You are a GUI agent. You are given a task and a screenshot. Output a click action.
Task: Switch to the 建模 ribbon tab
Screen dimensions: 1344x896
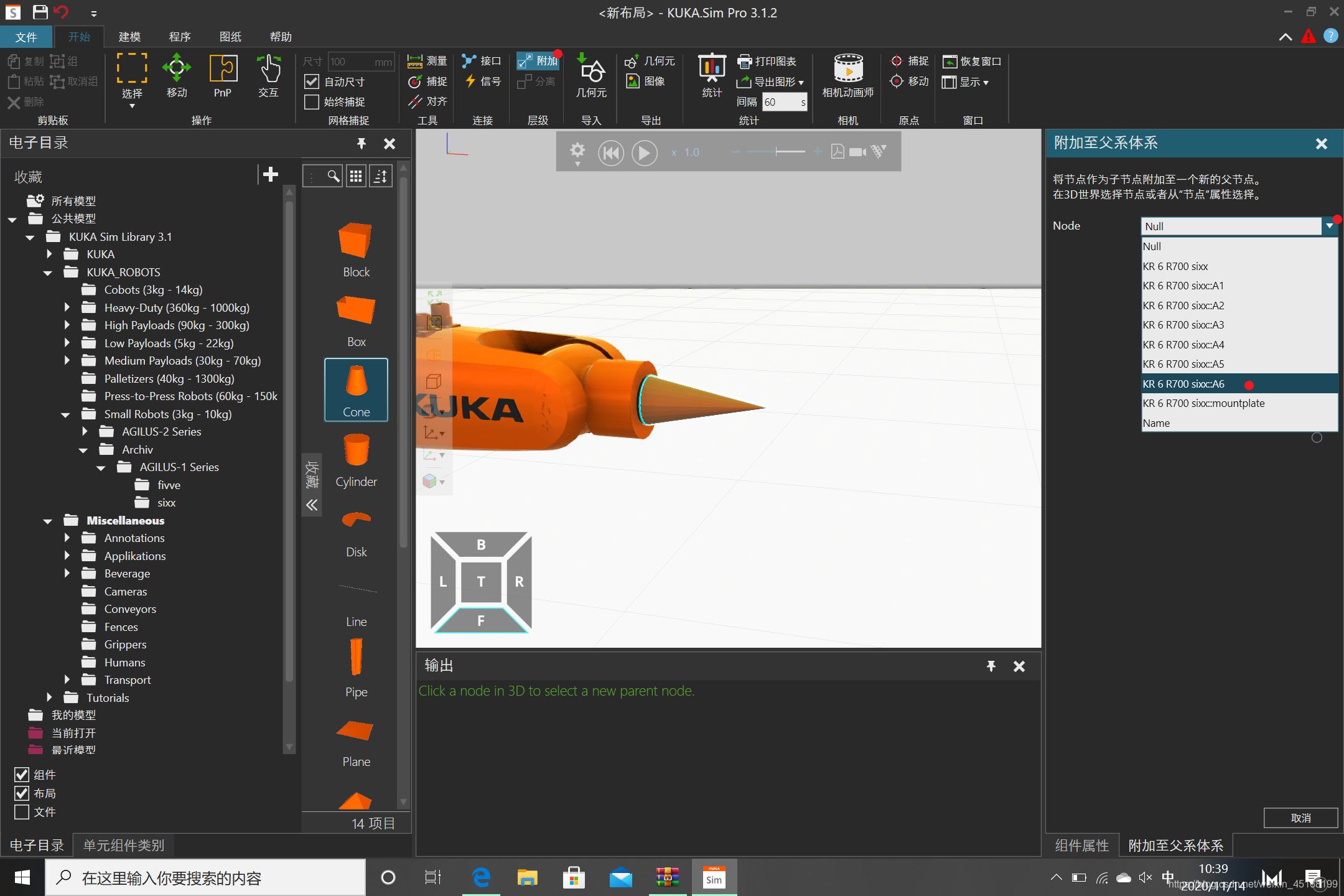[129, 37]
